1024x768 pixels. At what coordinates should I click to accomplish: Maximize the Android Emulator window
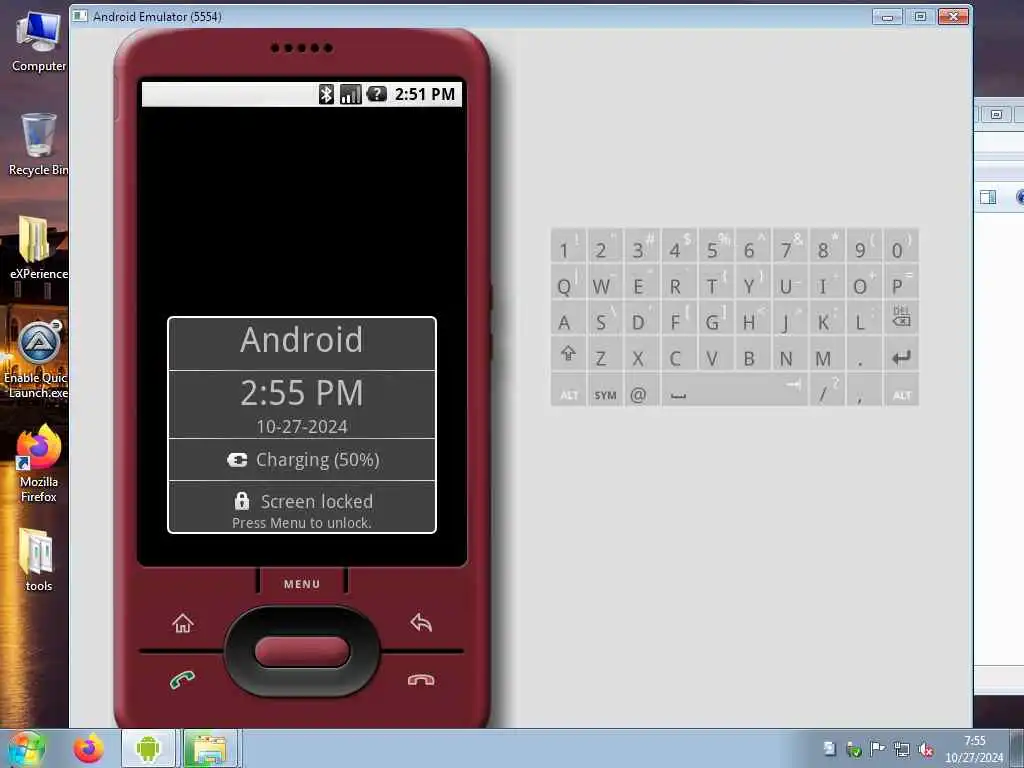pos(920,16)
